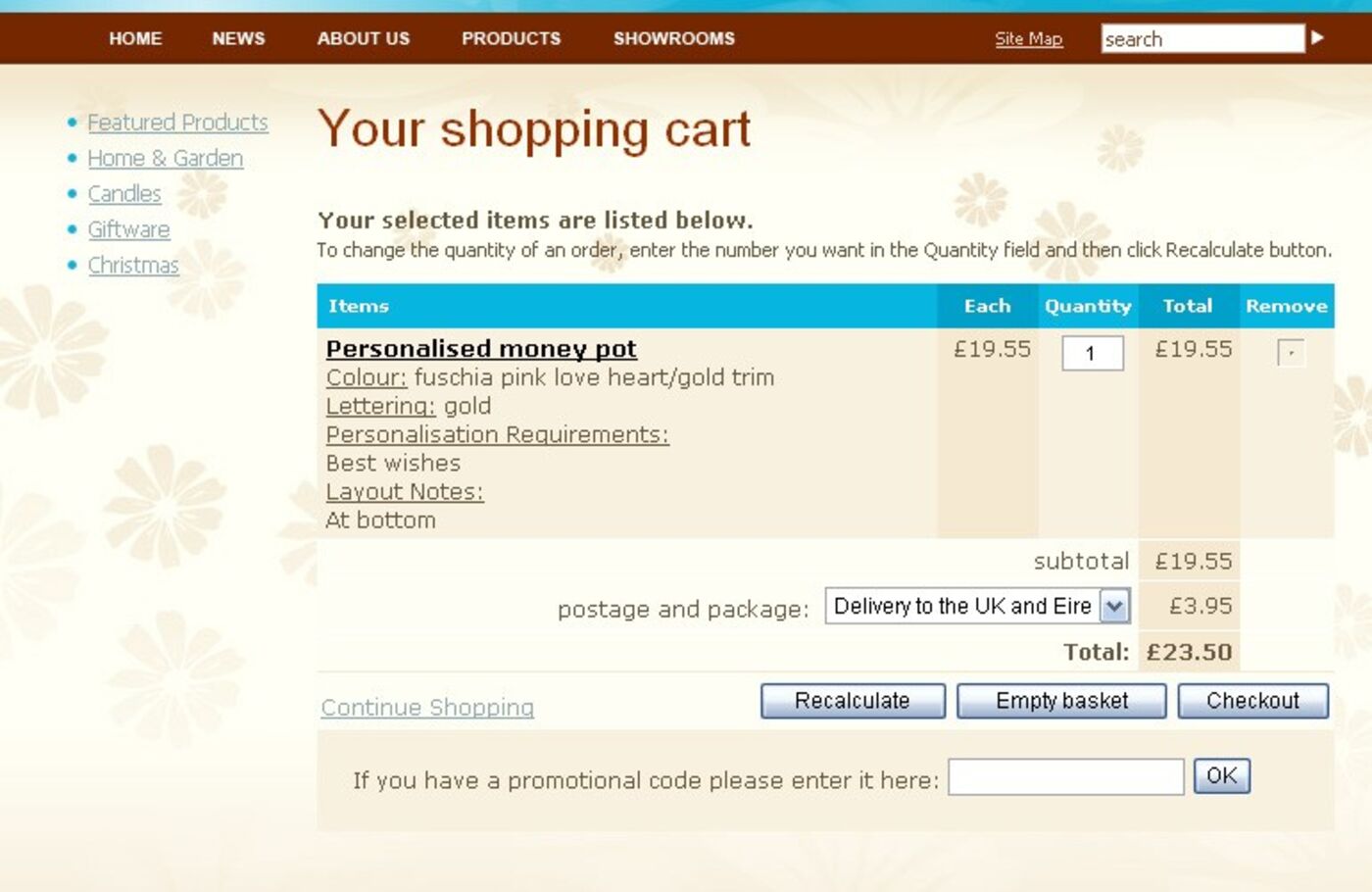
Task: Proceed with the Checkout button
Action: 1252,701
